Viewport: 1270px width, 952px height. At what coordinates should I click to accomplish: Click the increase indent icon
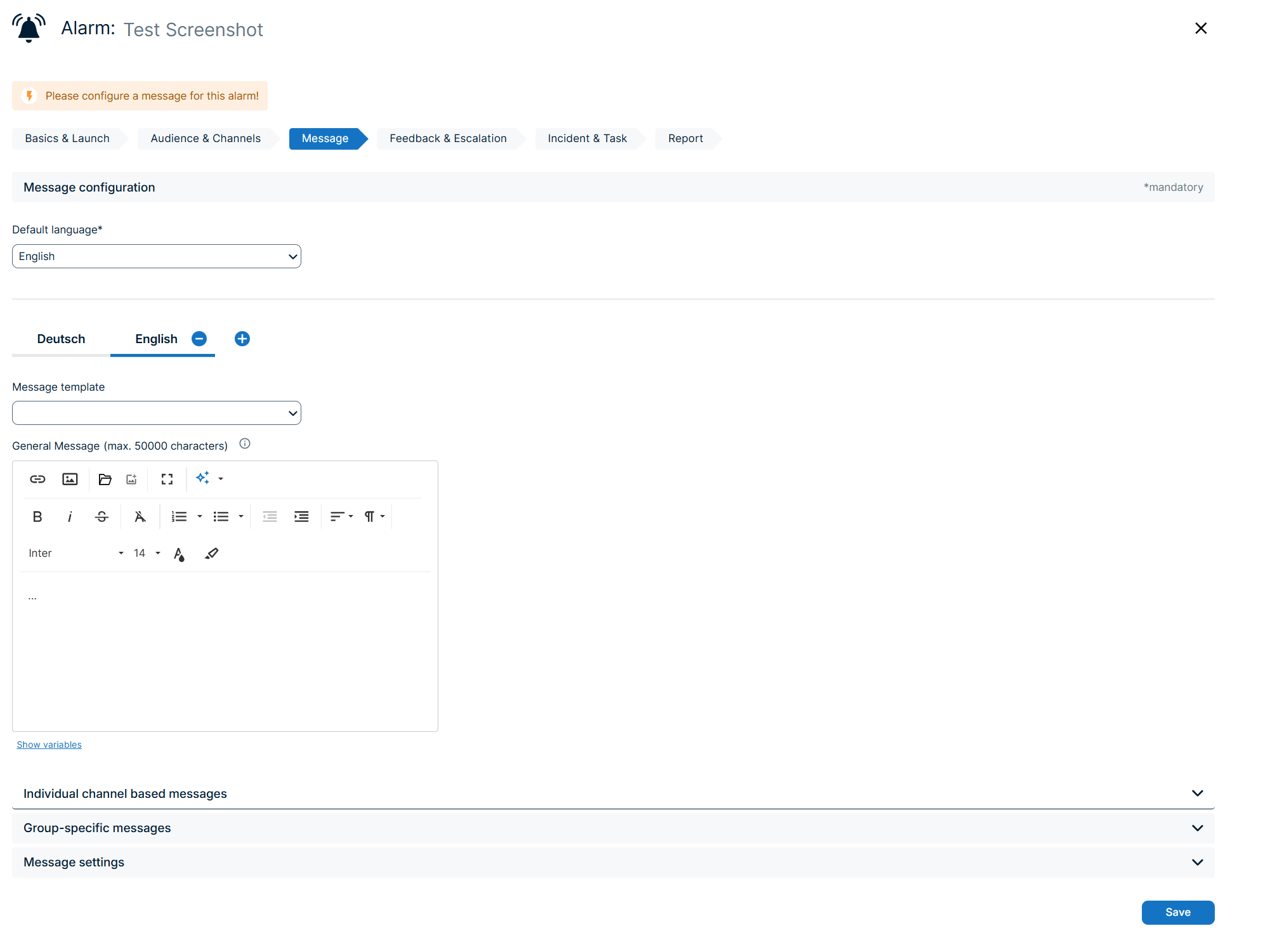pos(301,516)
